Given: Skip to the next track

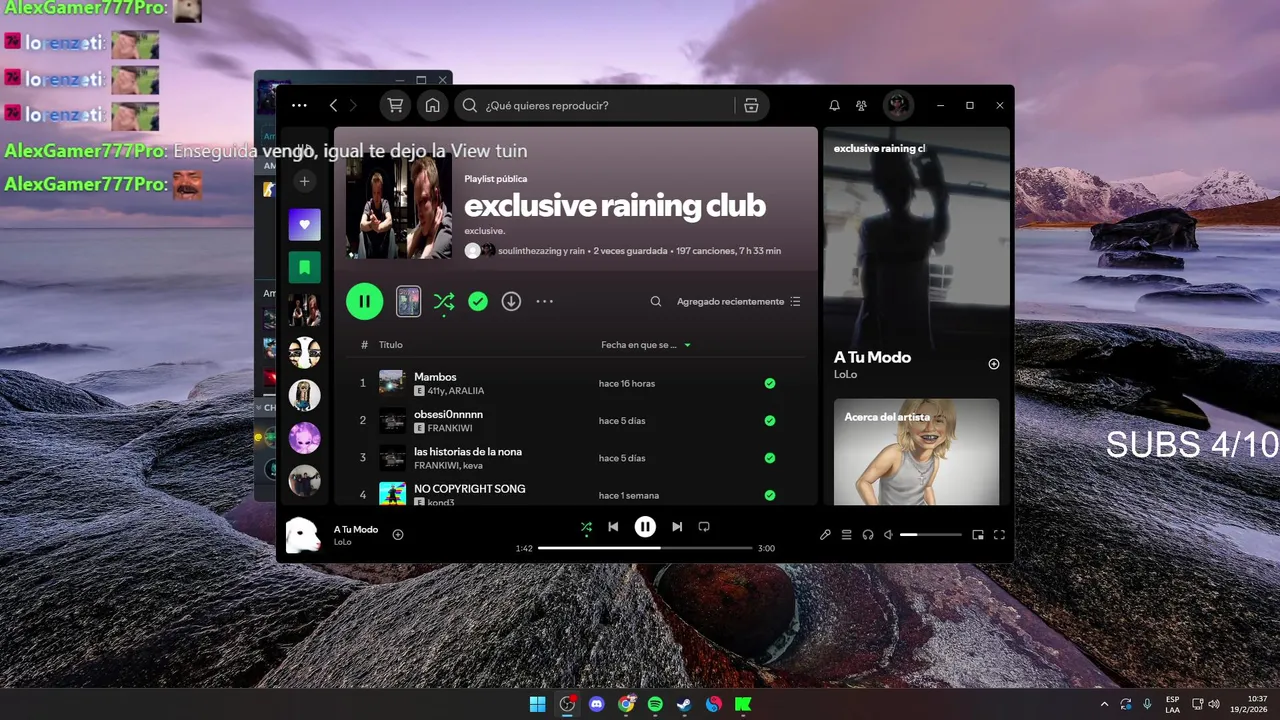Looking at the screenshot, I should point(677,527).
